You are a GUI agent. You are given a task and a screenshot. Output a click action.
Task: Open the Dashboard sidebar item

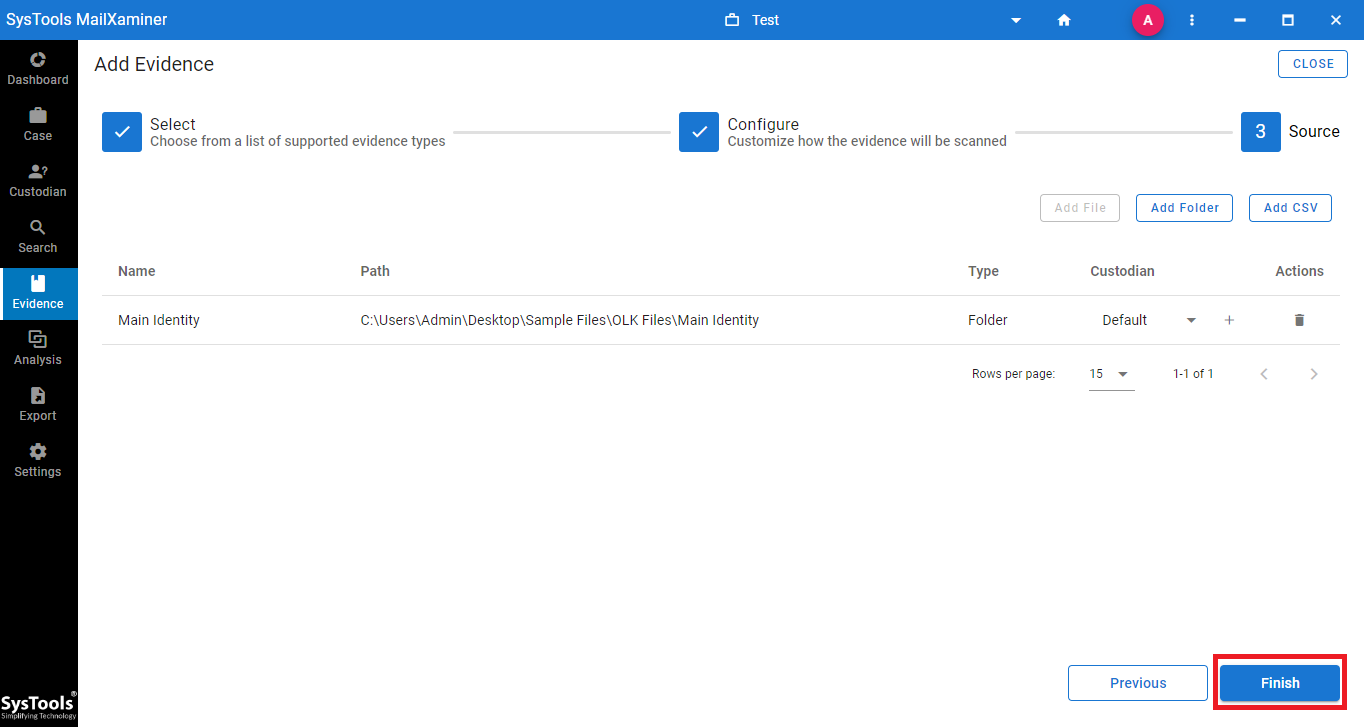click(38, 69)
